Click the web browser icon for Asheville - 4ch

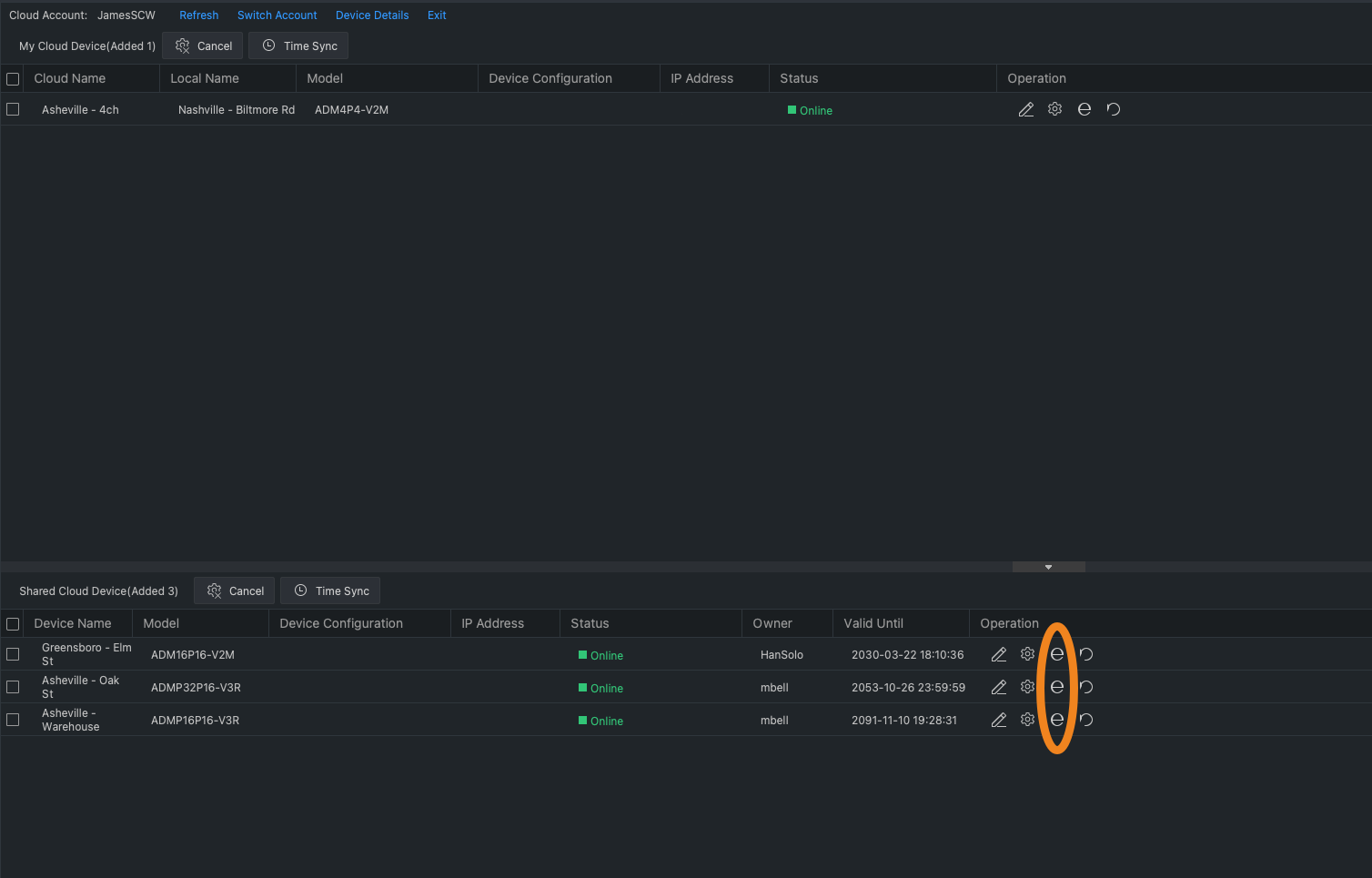pyautogui.click(x=1084, y=109)
